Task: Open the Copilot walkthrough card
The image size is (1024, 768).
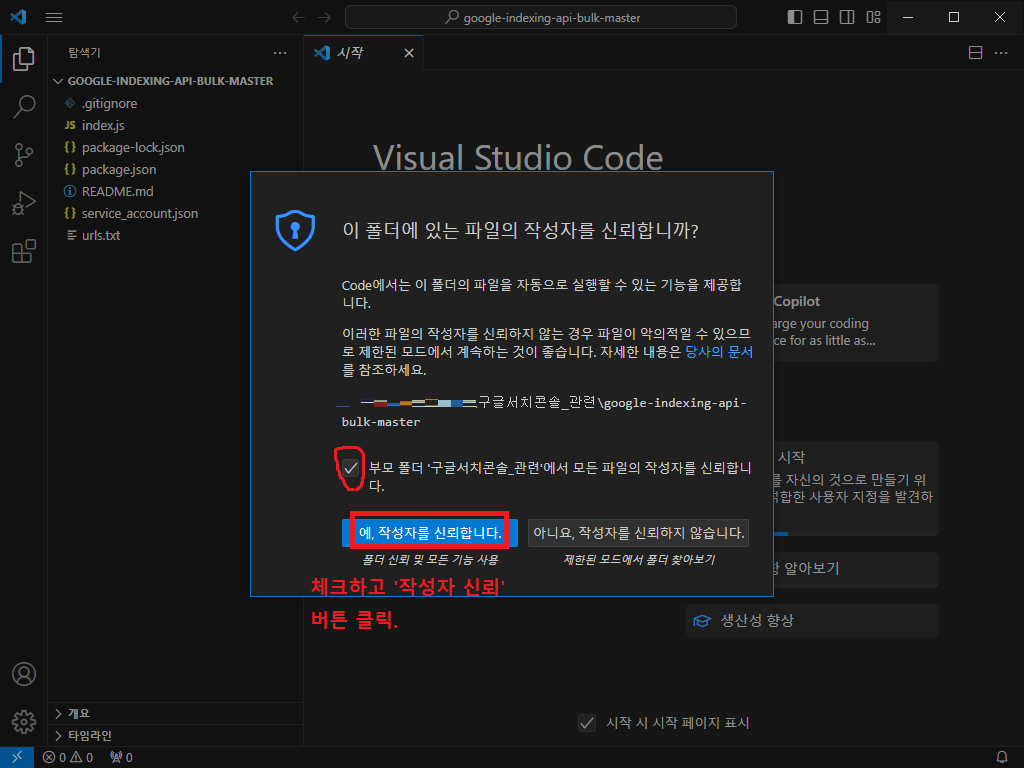Action: (856, 323)
